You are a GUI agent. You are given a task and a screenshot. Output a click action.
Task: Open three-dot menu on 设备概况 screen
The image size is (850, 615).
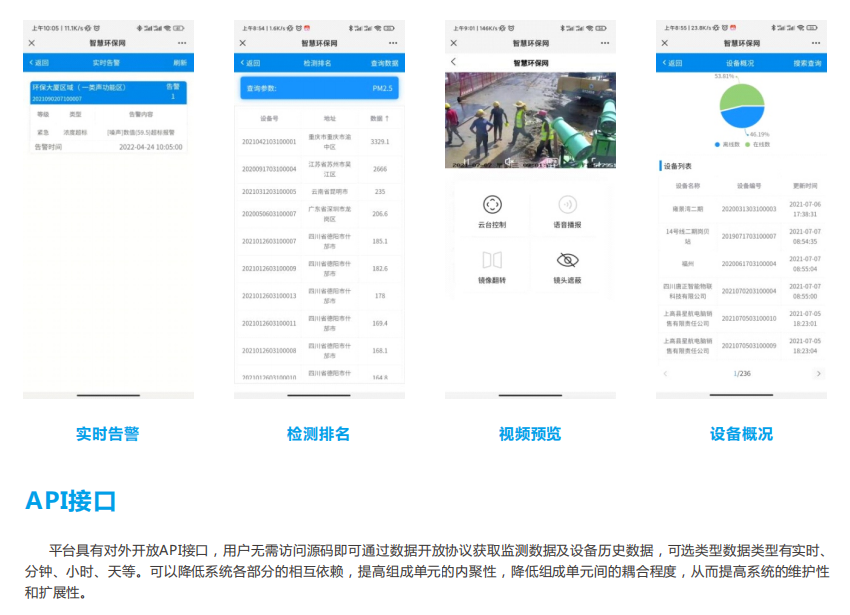pos(815,43)
